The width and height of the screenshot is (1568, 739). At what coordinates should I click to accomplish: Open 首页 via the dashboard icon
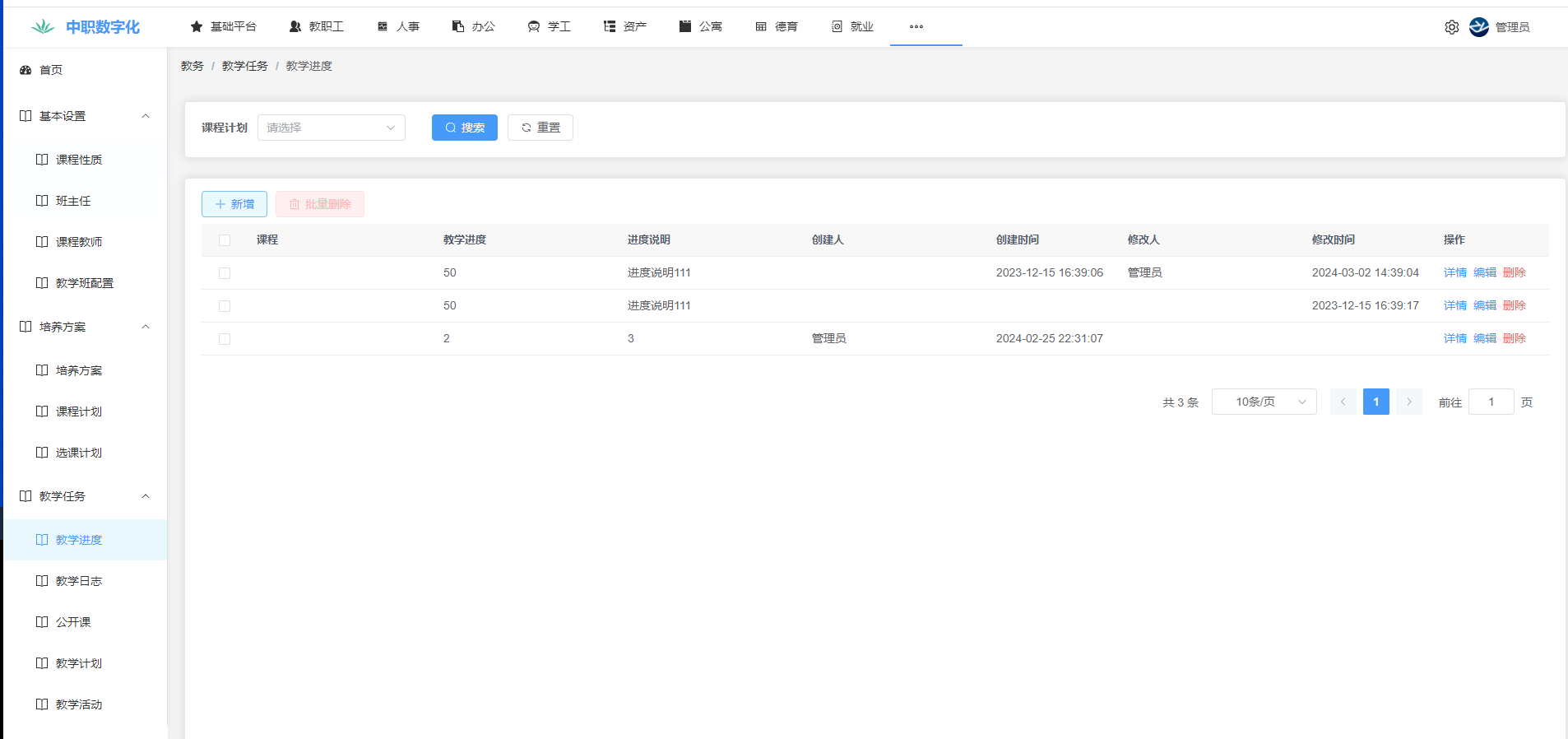26,70
